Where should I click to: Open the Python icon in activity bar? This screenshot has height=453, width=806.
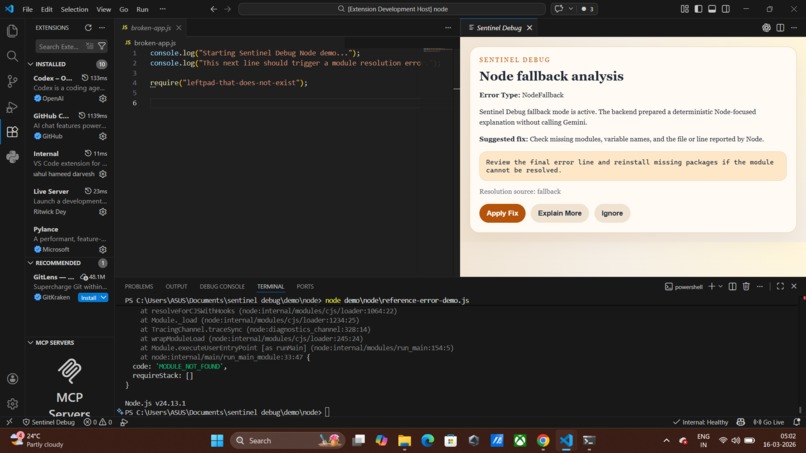pos(12,157)
